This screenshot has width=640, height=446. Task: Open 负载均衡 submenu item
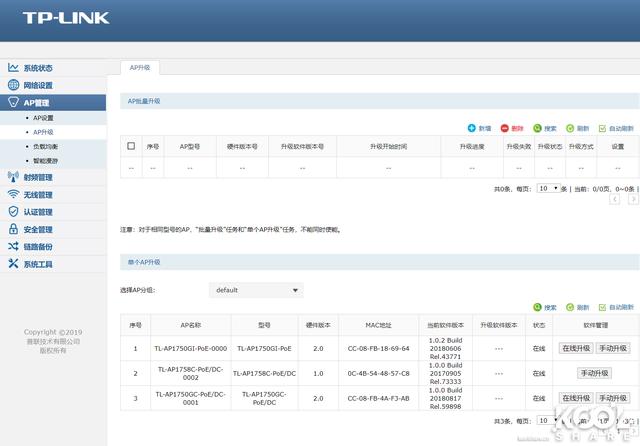[x=45, y=146]
